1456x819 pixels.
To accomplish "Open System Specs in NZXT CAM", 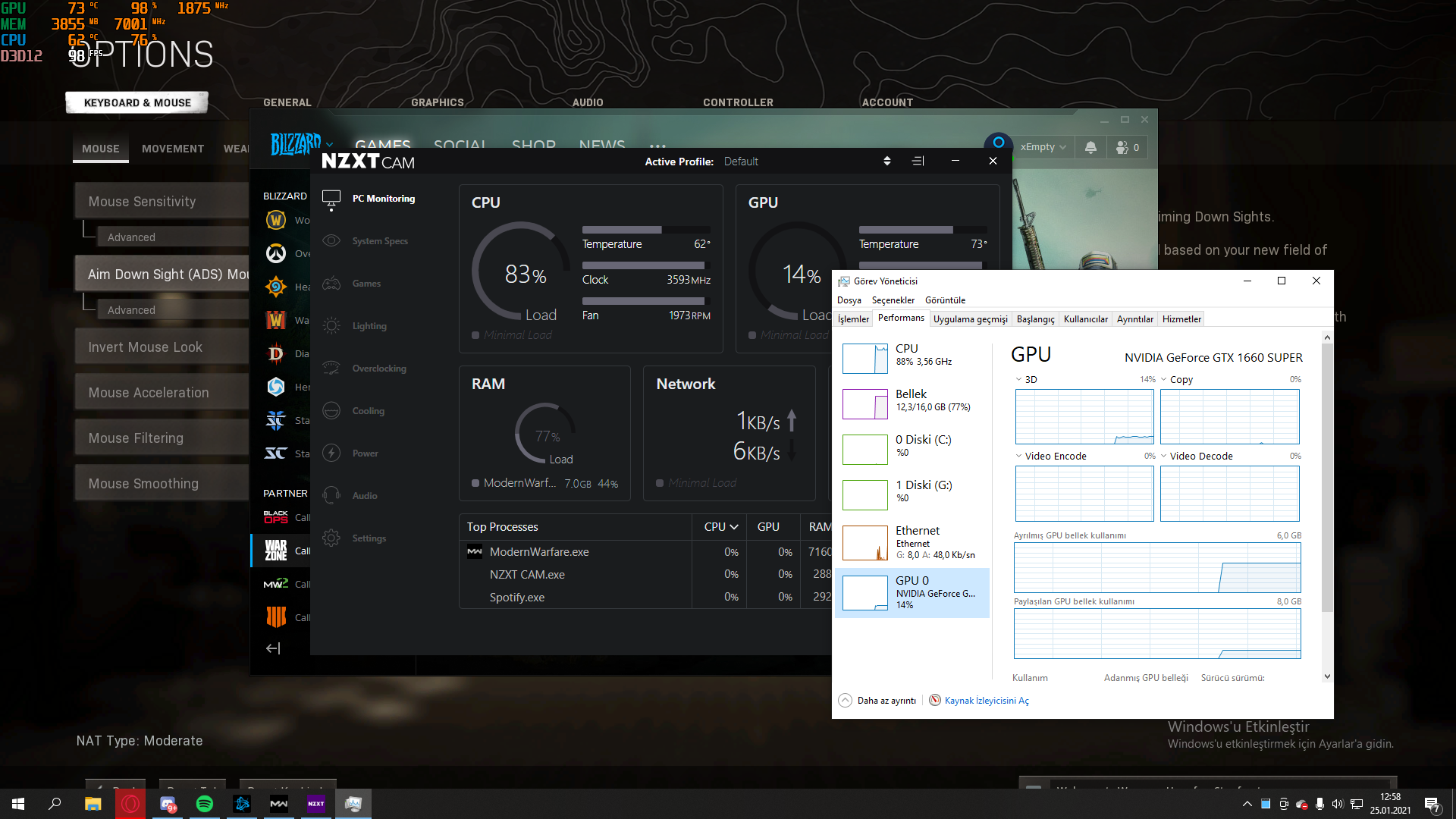I will tap(366, 241).
